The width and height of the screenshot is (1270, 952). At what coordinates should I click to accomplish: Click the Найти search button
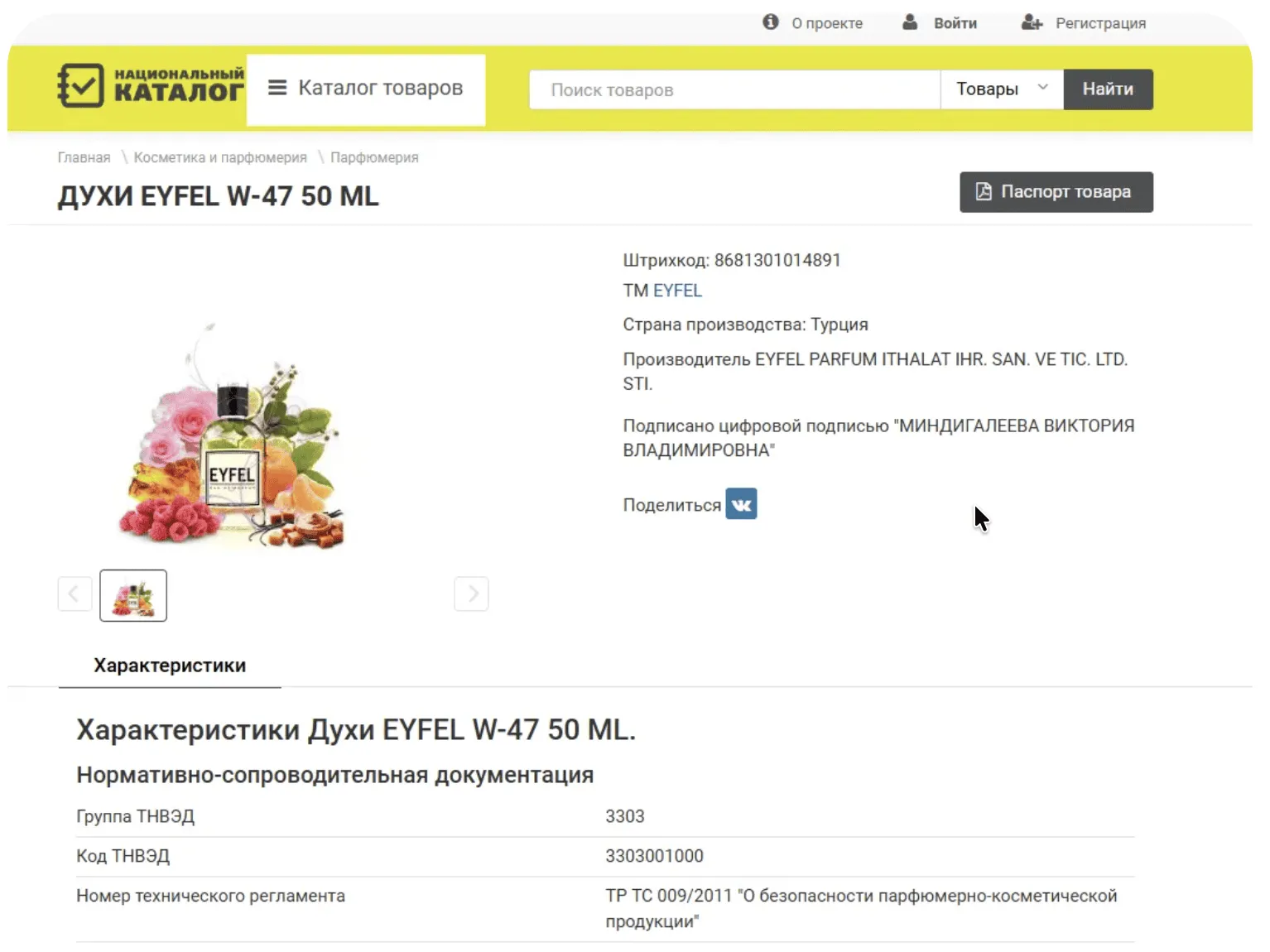click(1108, 89)
